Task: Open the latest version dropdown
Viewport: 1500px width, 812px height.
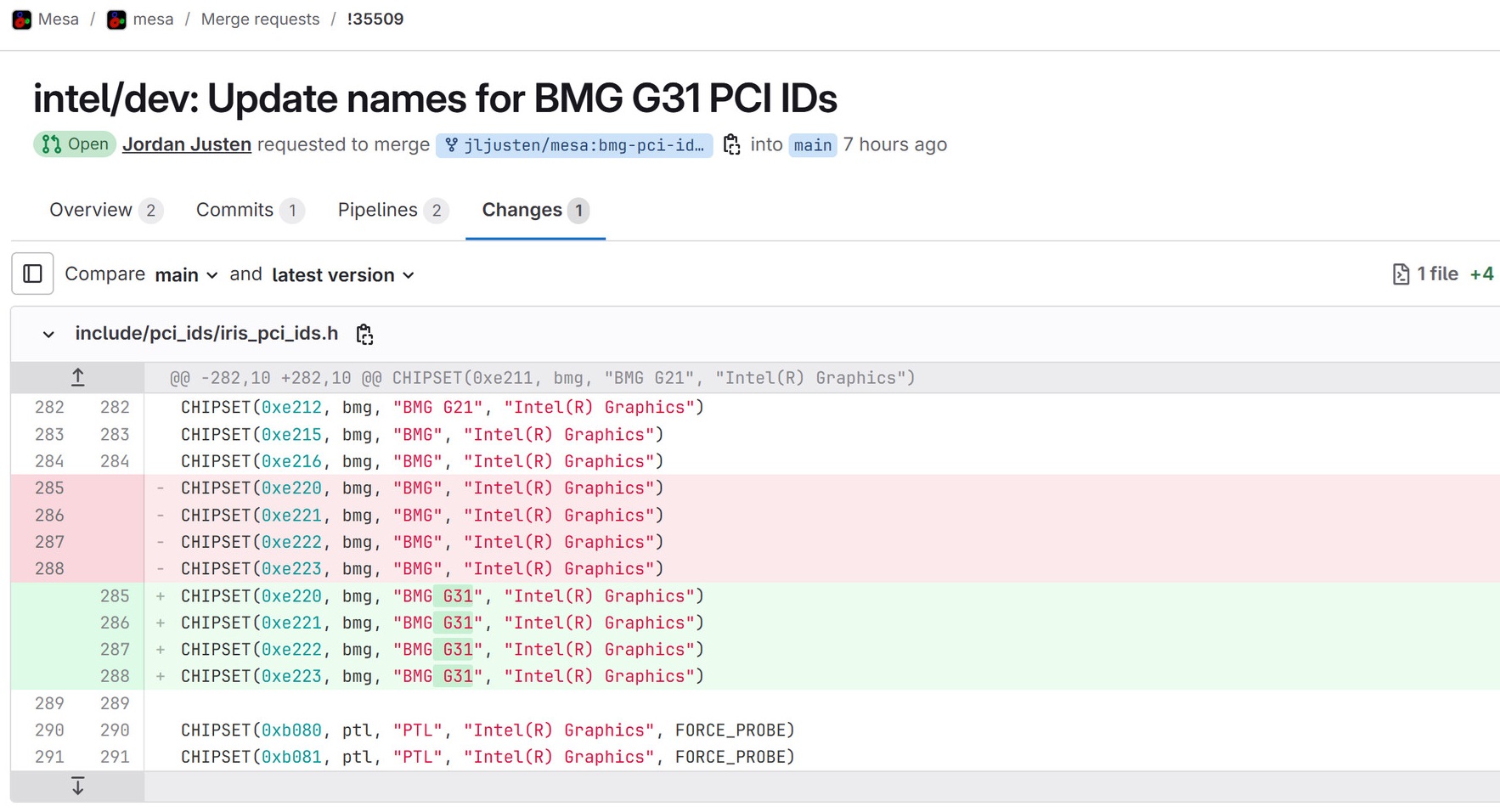Action: tap(343, 275)
